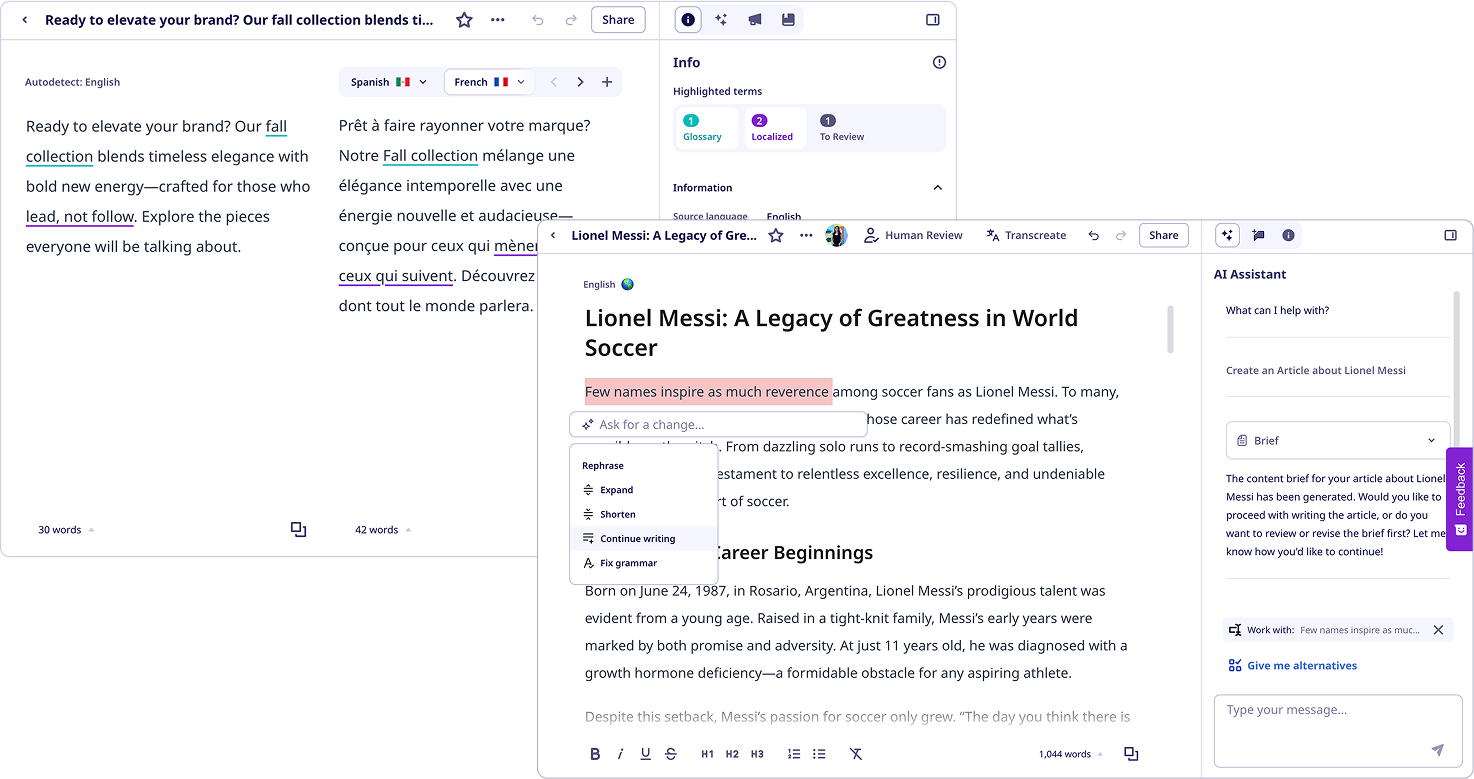Redo in the Messi document
Image resolution: width=1474 pixels, height=779 pixels.
pos(1121,236)
